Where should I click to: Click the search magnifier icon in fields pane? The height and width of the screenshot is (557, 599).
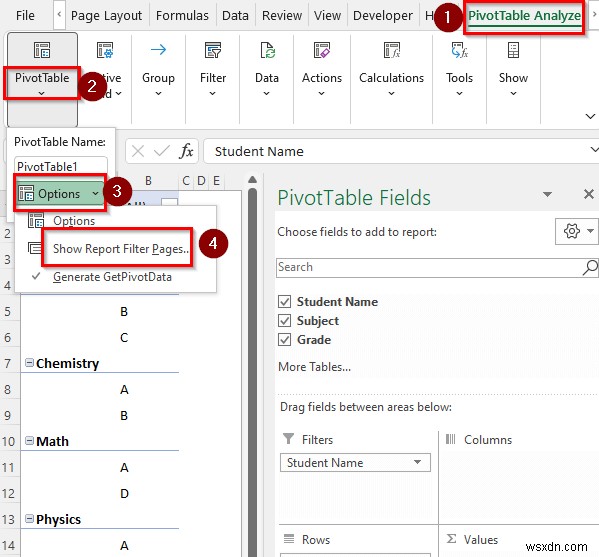click(x=590, y=267)
